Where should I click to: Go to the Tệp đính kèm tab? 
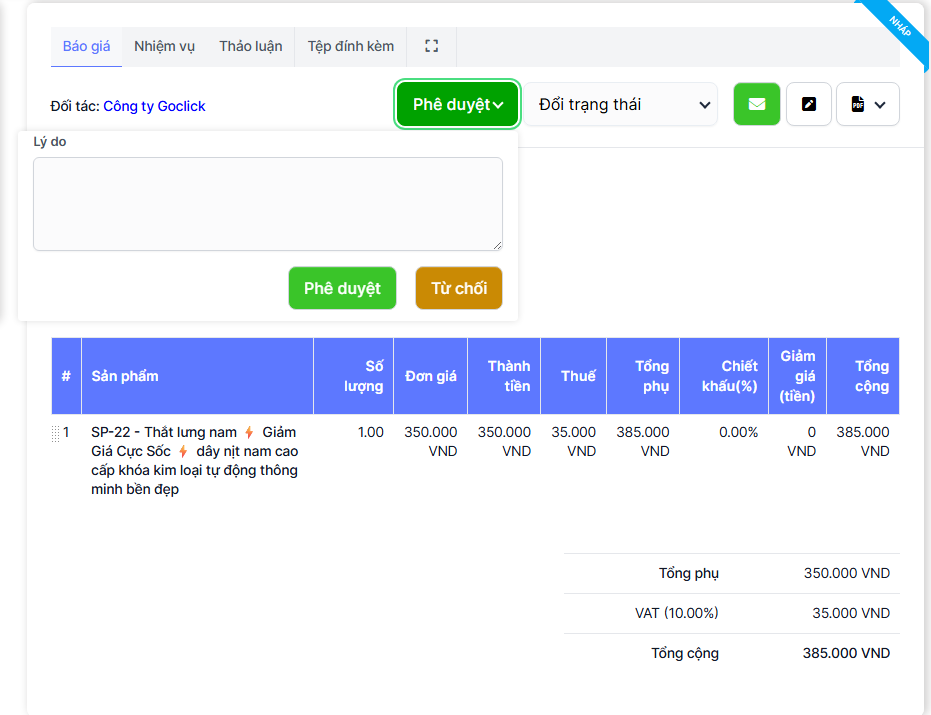(x=350, y=46)
